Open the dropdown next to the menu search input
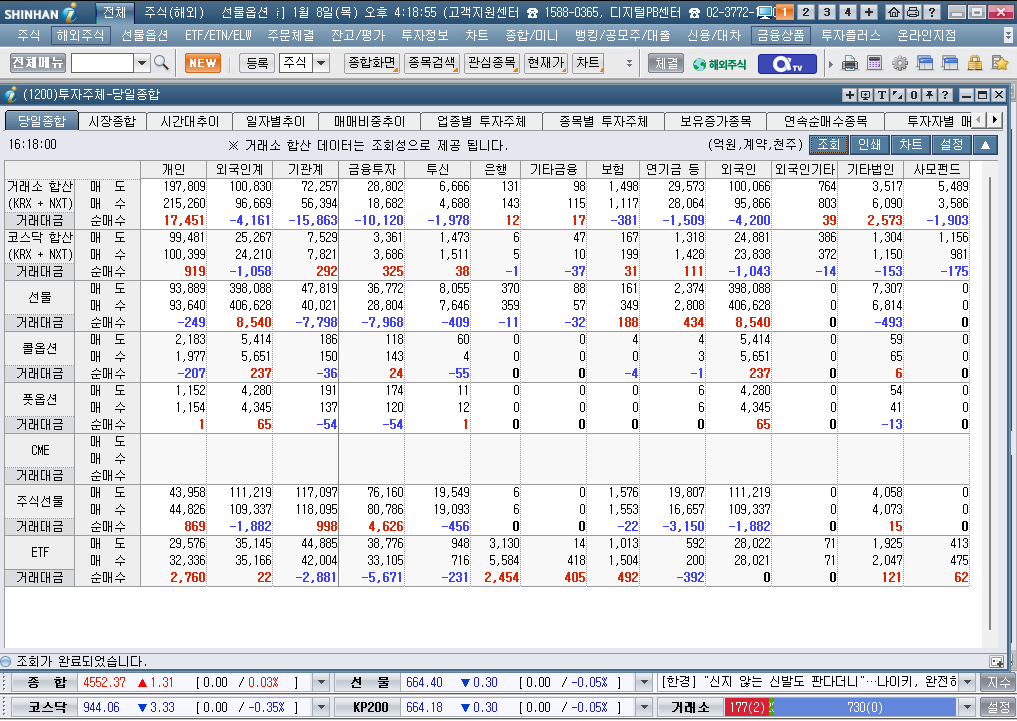Image resolution: width=1017 pixels, height=721 pixels. pos(143,63)
